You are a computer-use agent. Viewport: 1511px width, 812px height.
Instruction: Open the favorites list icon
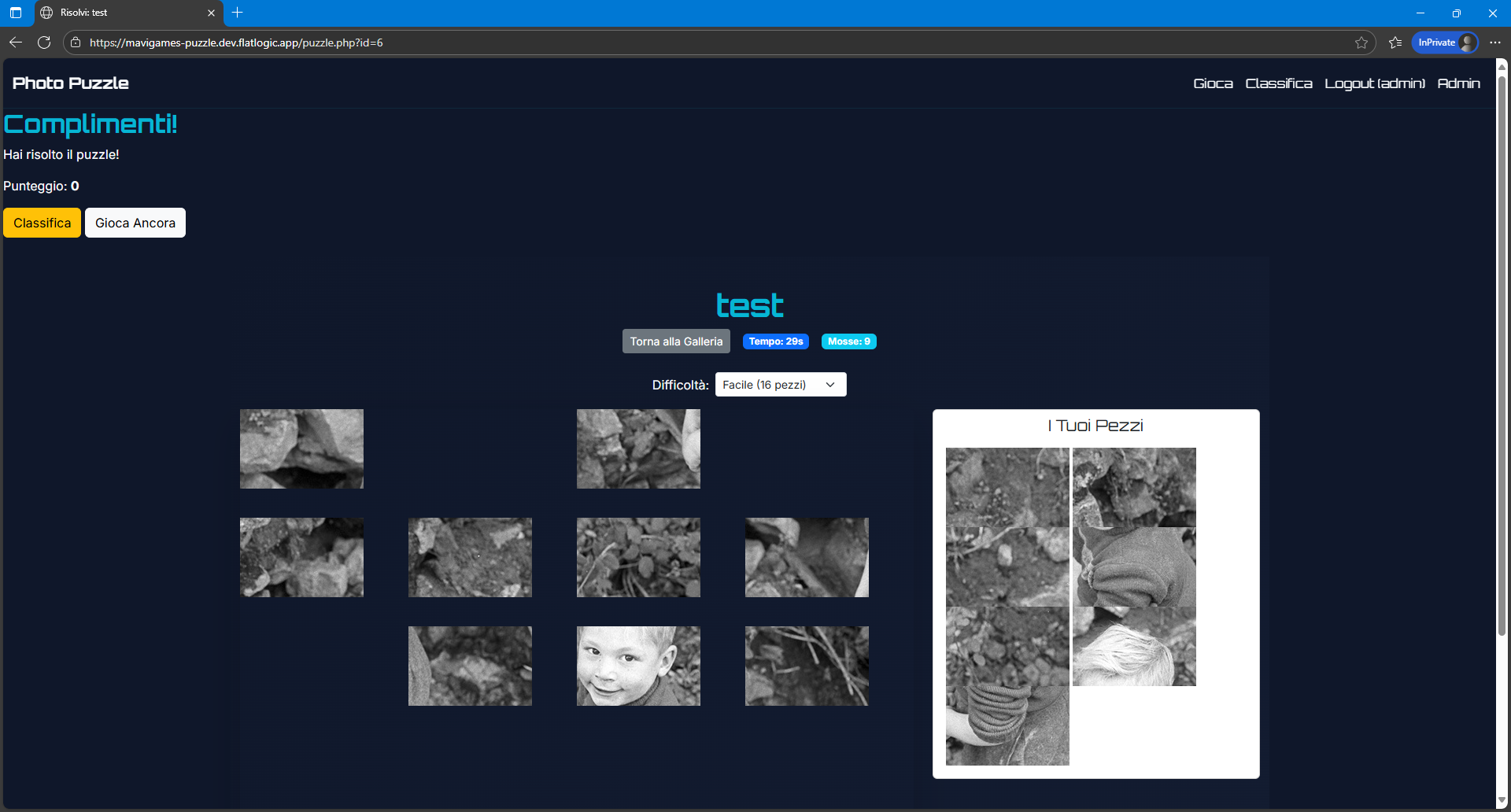(1395, 42)
